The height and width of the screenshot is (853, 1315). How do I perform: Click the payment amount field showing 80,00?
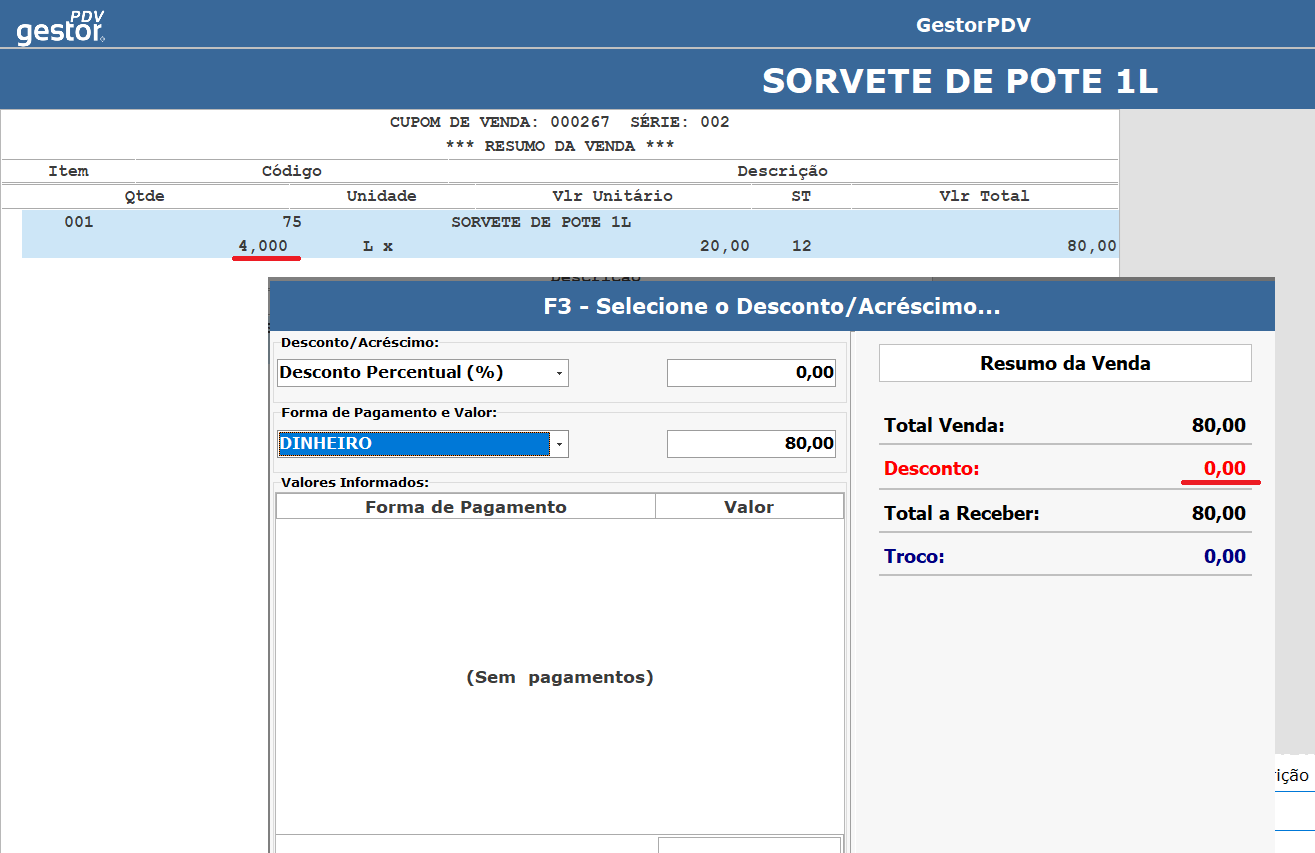pos(751,444)
